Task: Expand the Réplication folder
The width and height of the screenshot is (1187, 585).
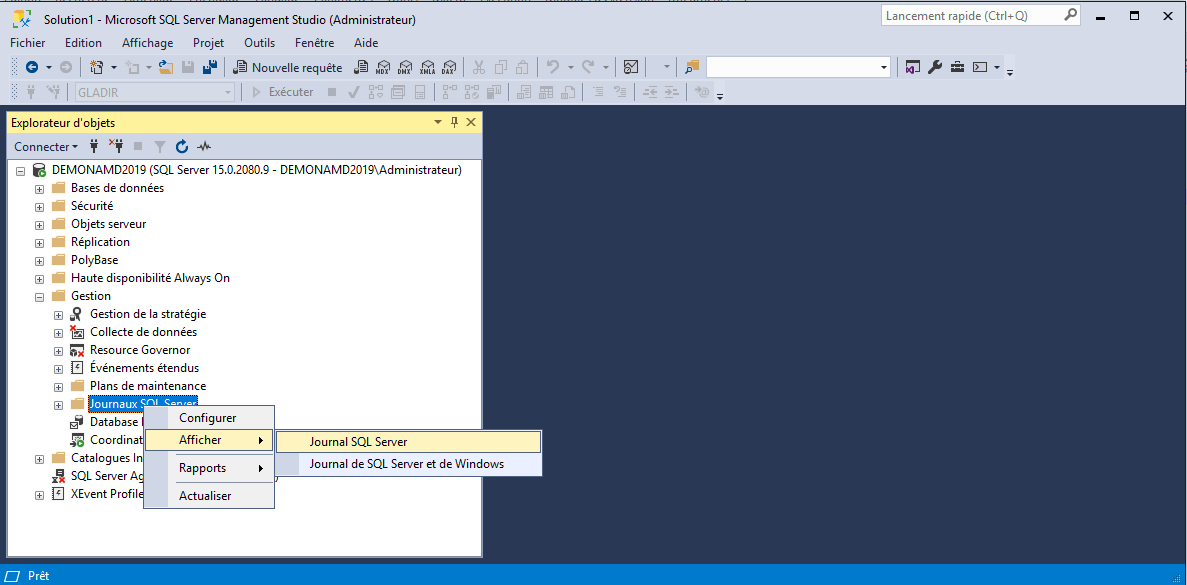Action: tap(39, 243)
